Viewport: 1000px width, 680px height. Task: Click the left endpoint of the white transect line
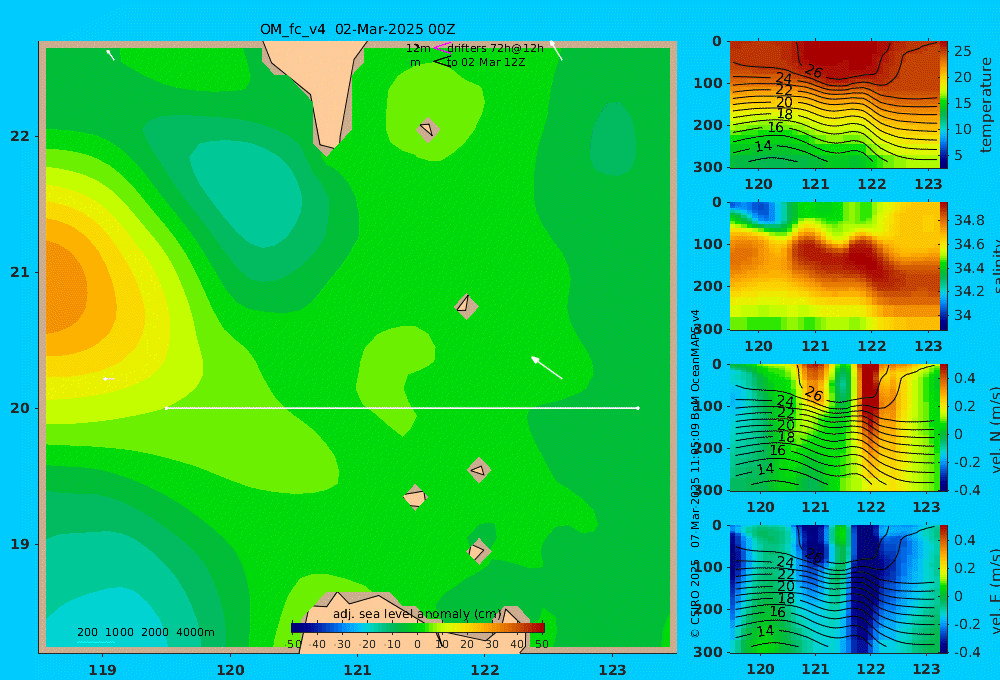[x=166, y=408]
